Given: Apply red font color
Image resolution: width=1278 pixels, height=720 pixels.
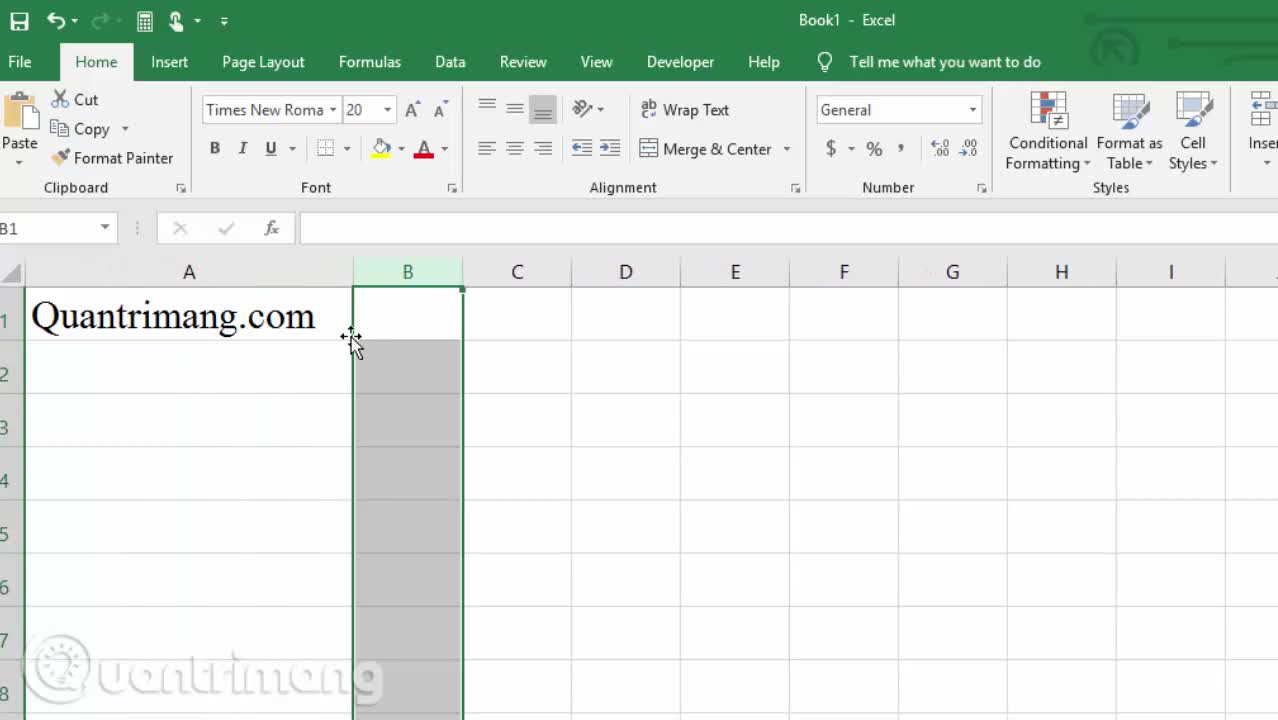Looking at the screenshot, I should pyautogui.click(x=424, y=149).
